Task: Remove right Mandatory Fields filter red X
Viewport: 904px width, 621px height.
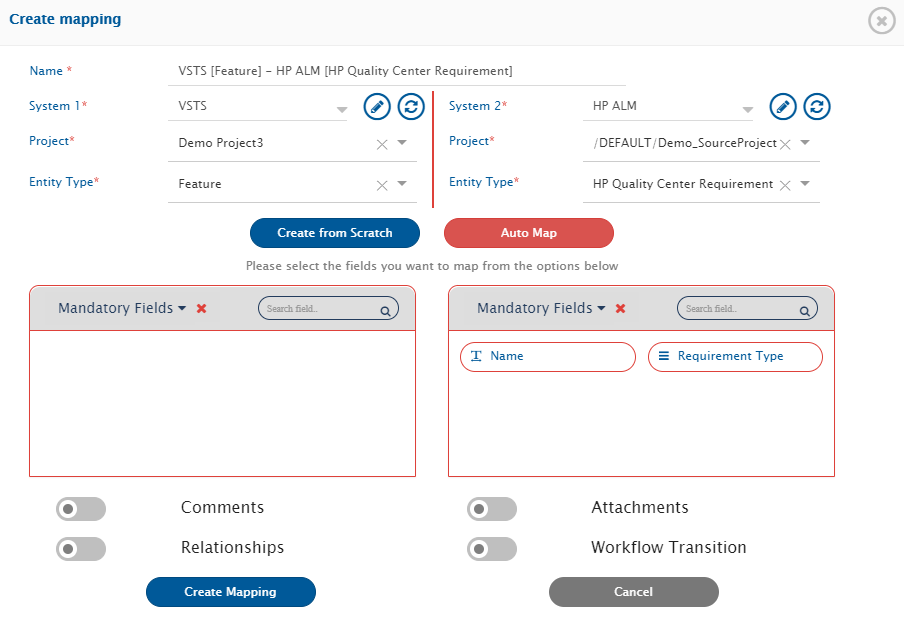Action: tap(620, 309)
